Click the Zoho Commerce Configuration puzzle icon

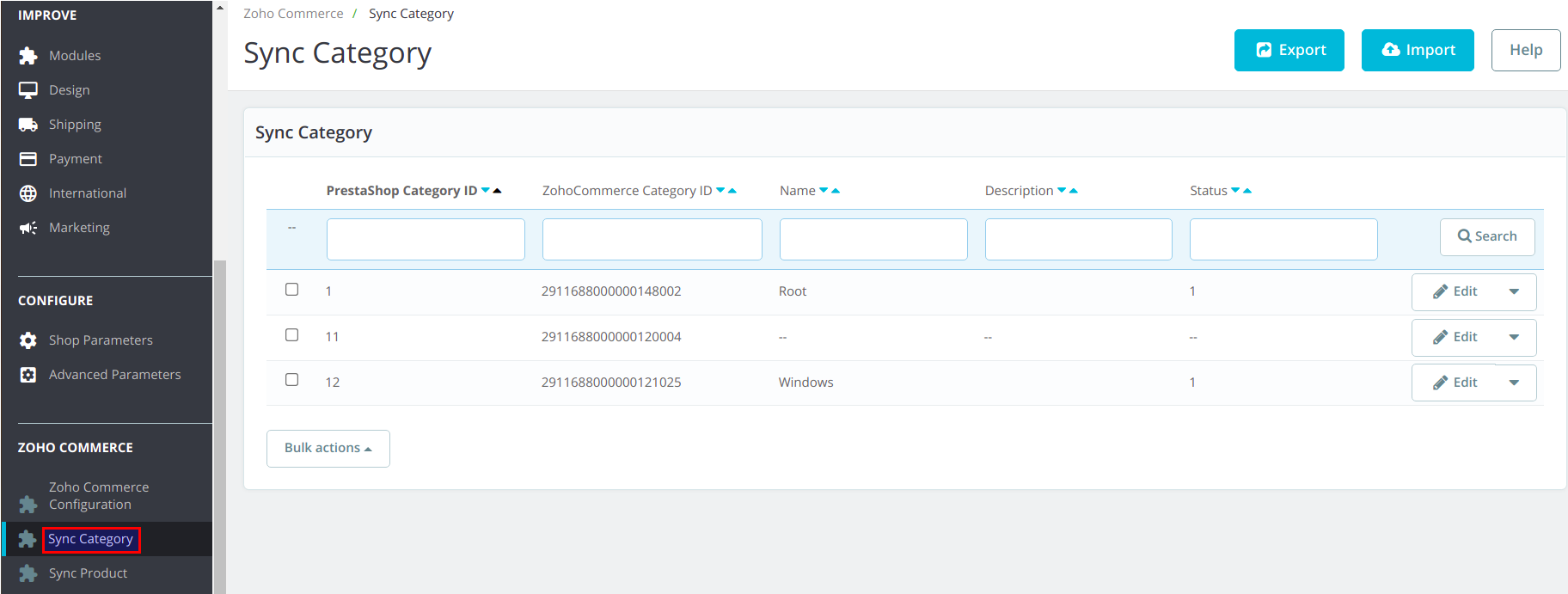28,504
